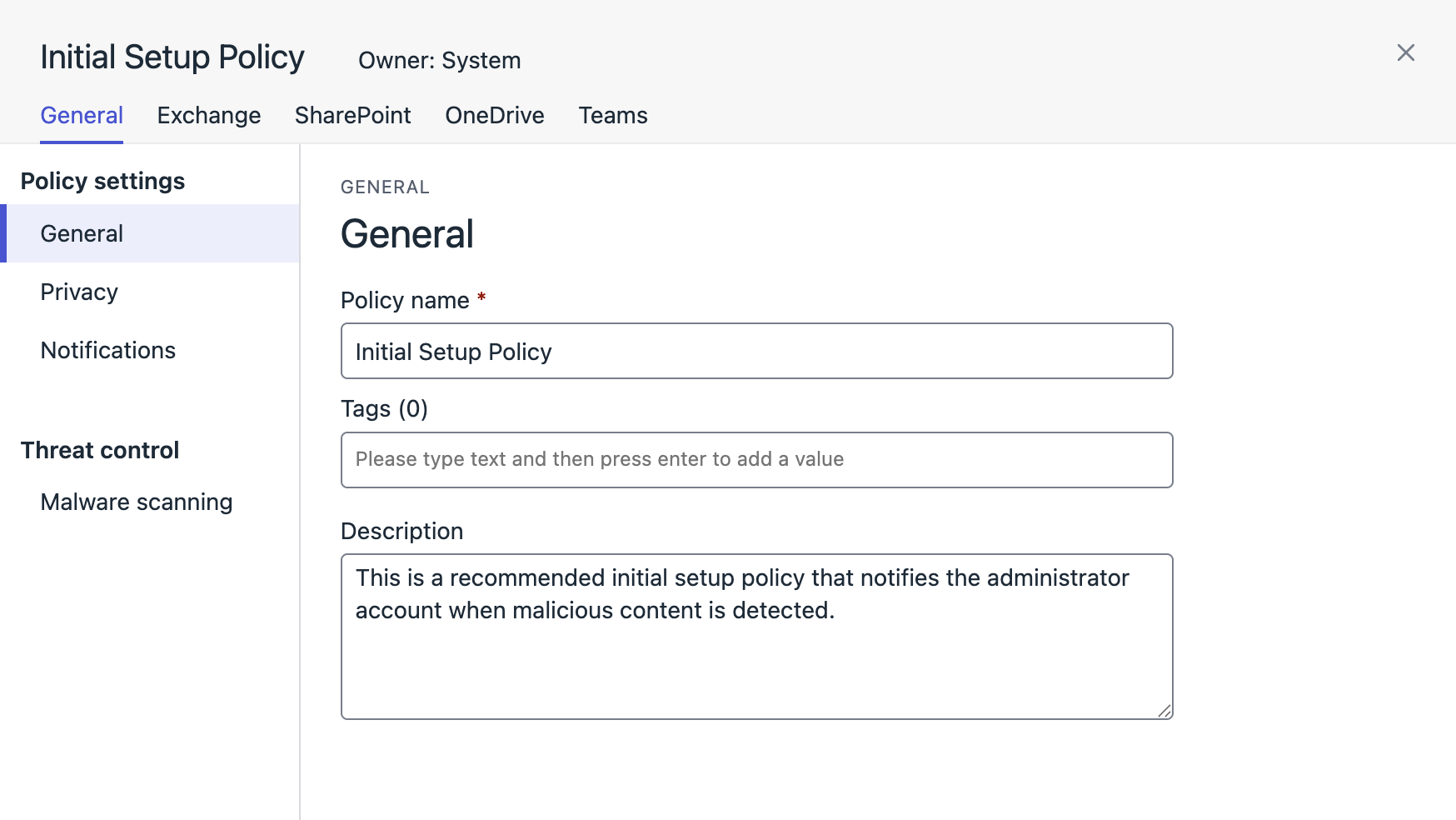Open the SharePoint tab

(x=352, y=116)
